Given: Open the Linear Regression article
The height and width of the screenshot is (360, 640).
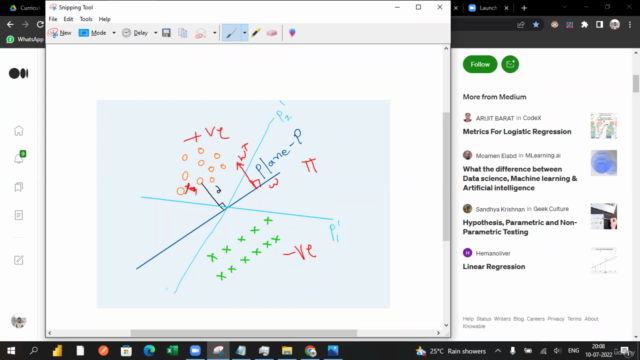Looking at the screenshot, I should [494, 267].
